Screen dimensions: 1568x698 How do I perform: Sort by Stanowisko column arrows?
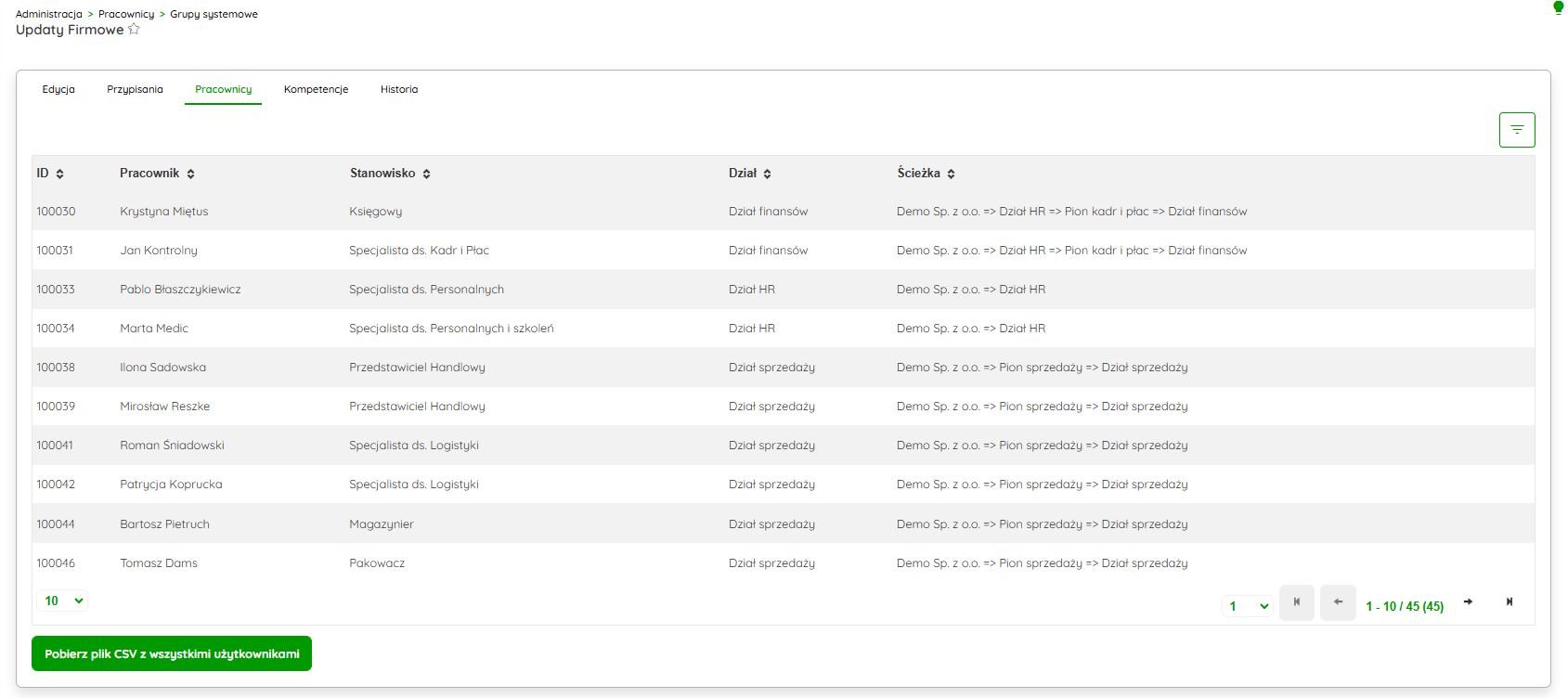pyautogui.click(x=426, y=174)
